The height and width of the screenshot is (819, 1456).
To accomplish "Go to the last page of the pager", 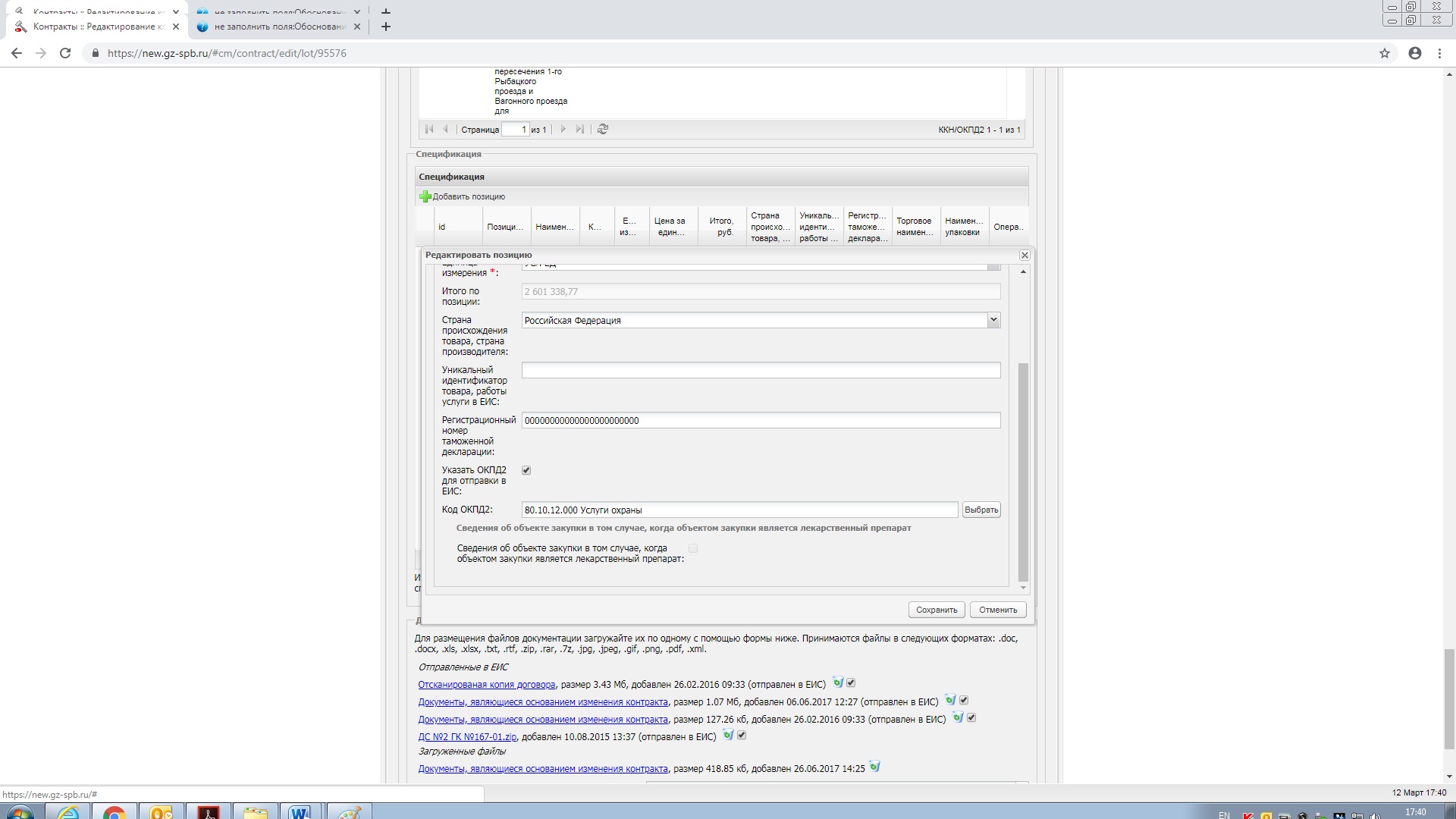I will tap(580, 130).
